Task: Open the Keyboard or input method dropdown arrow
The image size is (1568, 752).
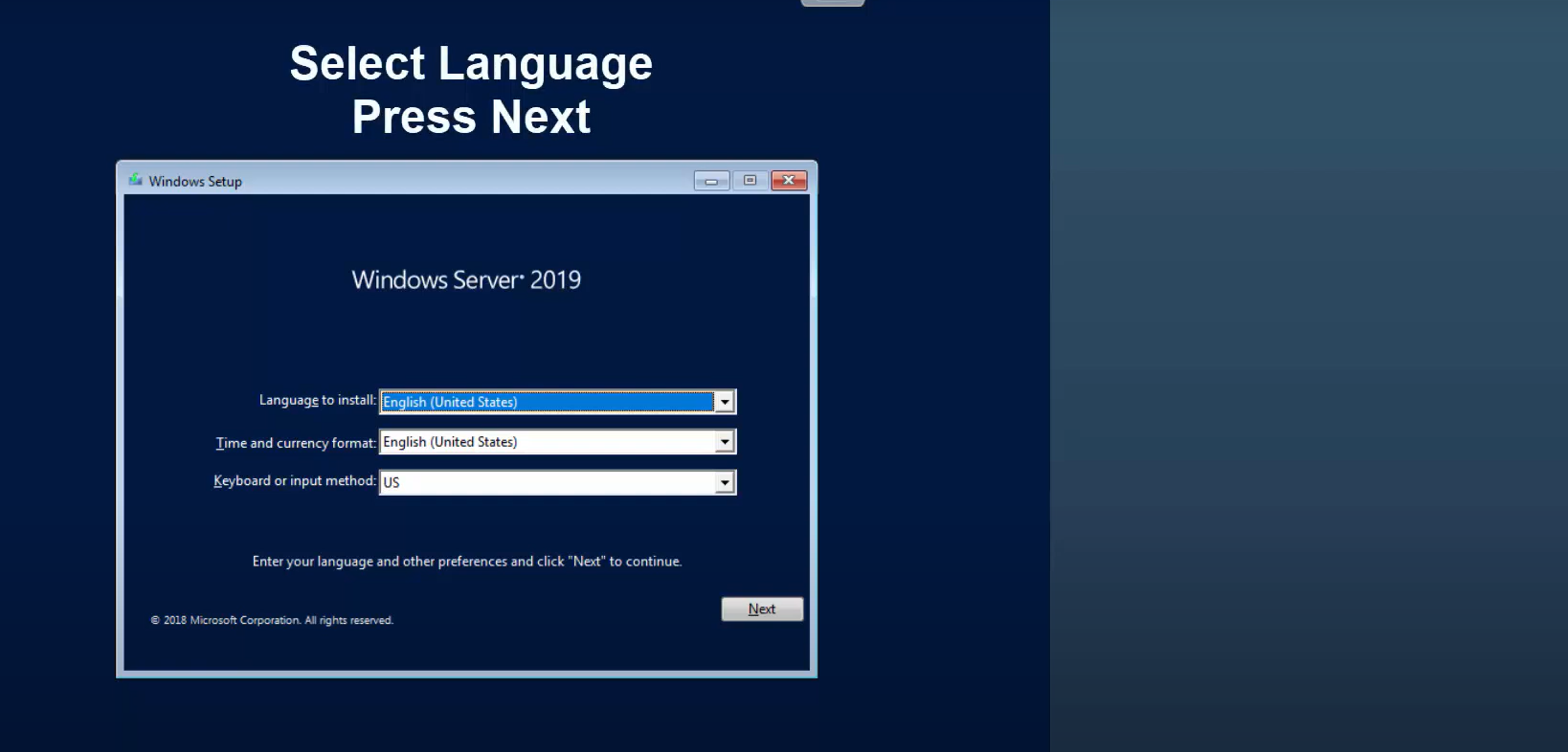Action: click(725, 482)
